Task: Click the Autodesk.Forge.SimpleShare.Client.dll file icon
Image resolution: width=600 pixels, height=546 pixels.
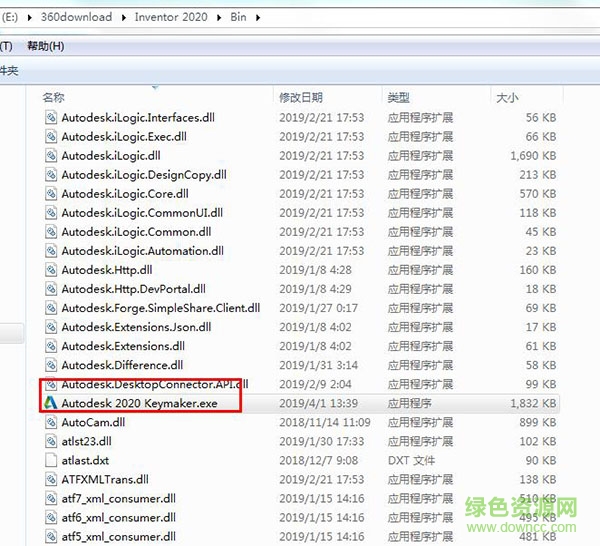Action: pos(51,308)
